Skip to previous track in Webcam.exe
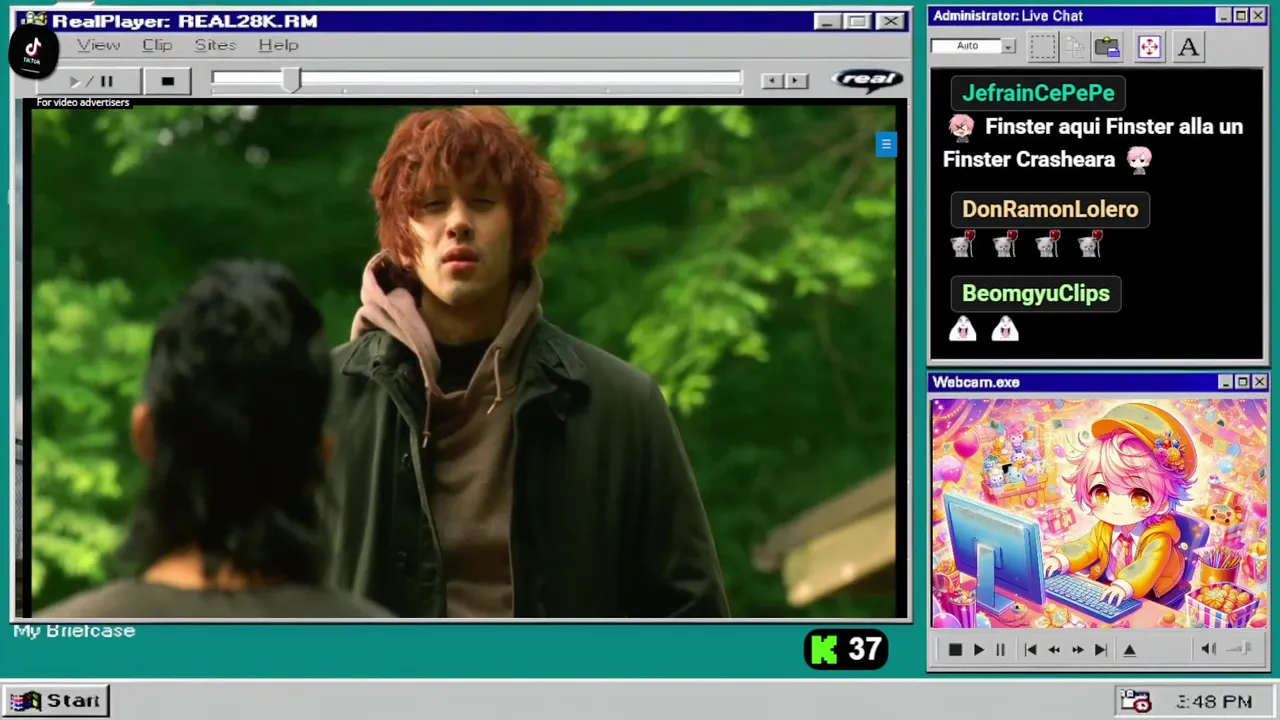1280x720 pixels. [1030, 650]
